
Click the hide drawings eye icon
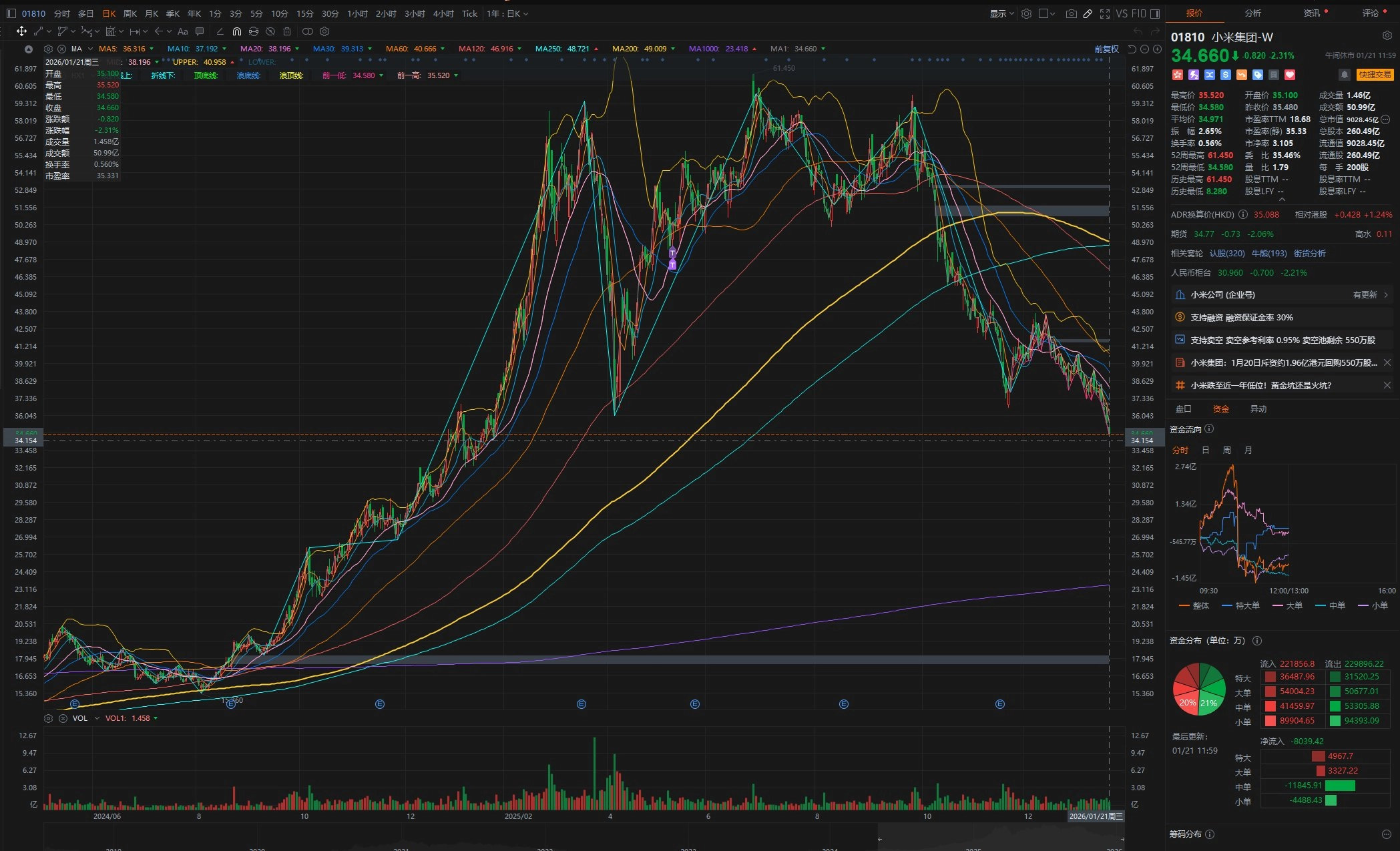pyautogui.click(x=270, y=31)
